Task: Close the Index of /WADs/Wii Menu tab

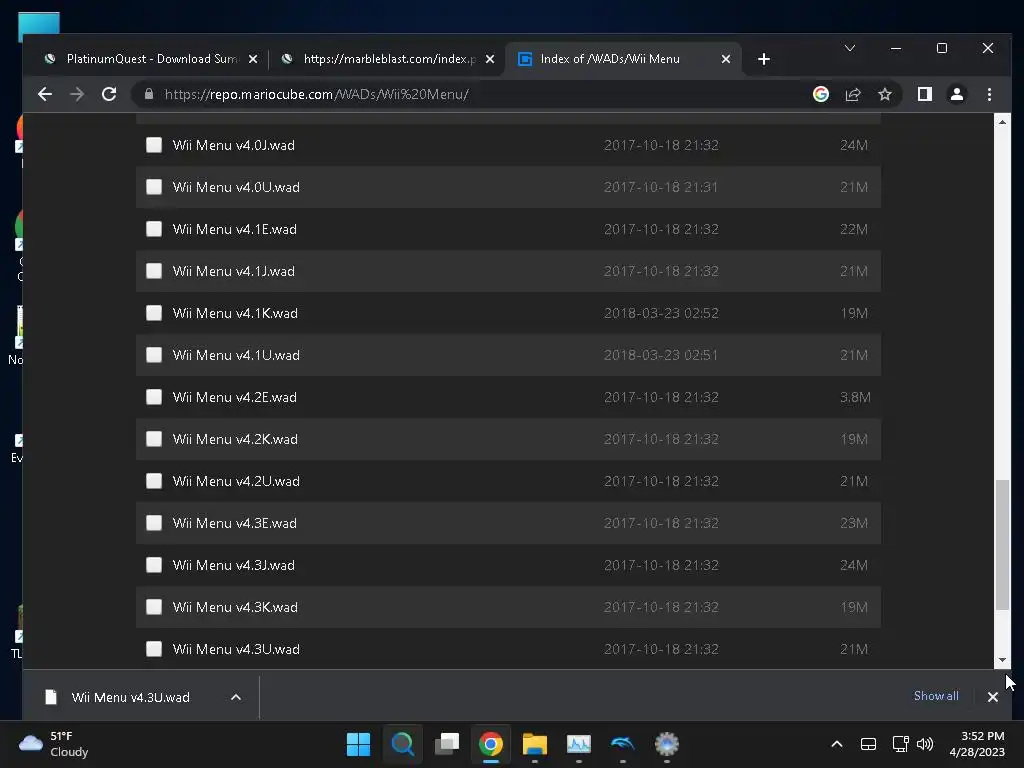Action: pyautogui.click(x=726, y=59)
